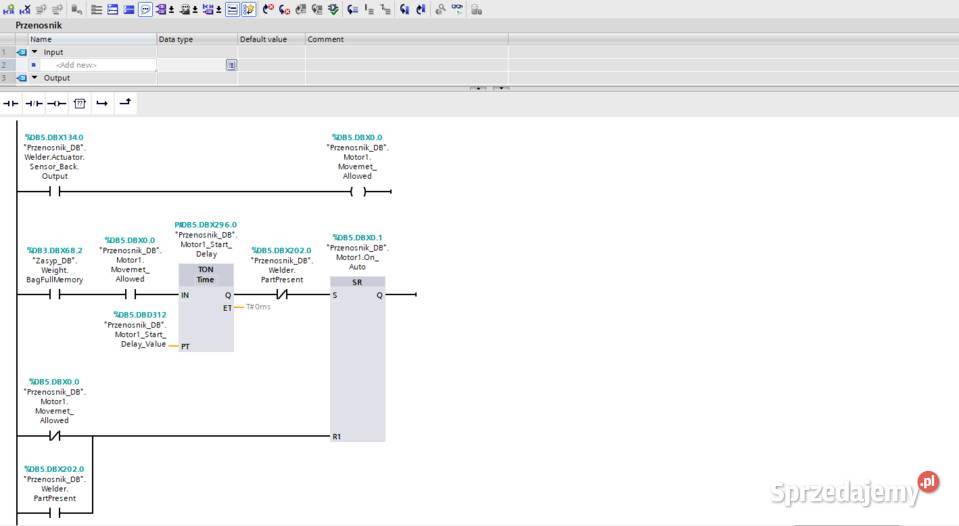
Task: Click the red-marked go to error arrow icon
Action: coord(268,9)
